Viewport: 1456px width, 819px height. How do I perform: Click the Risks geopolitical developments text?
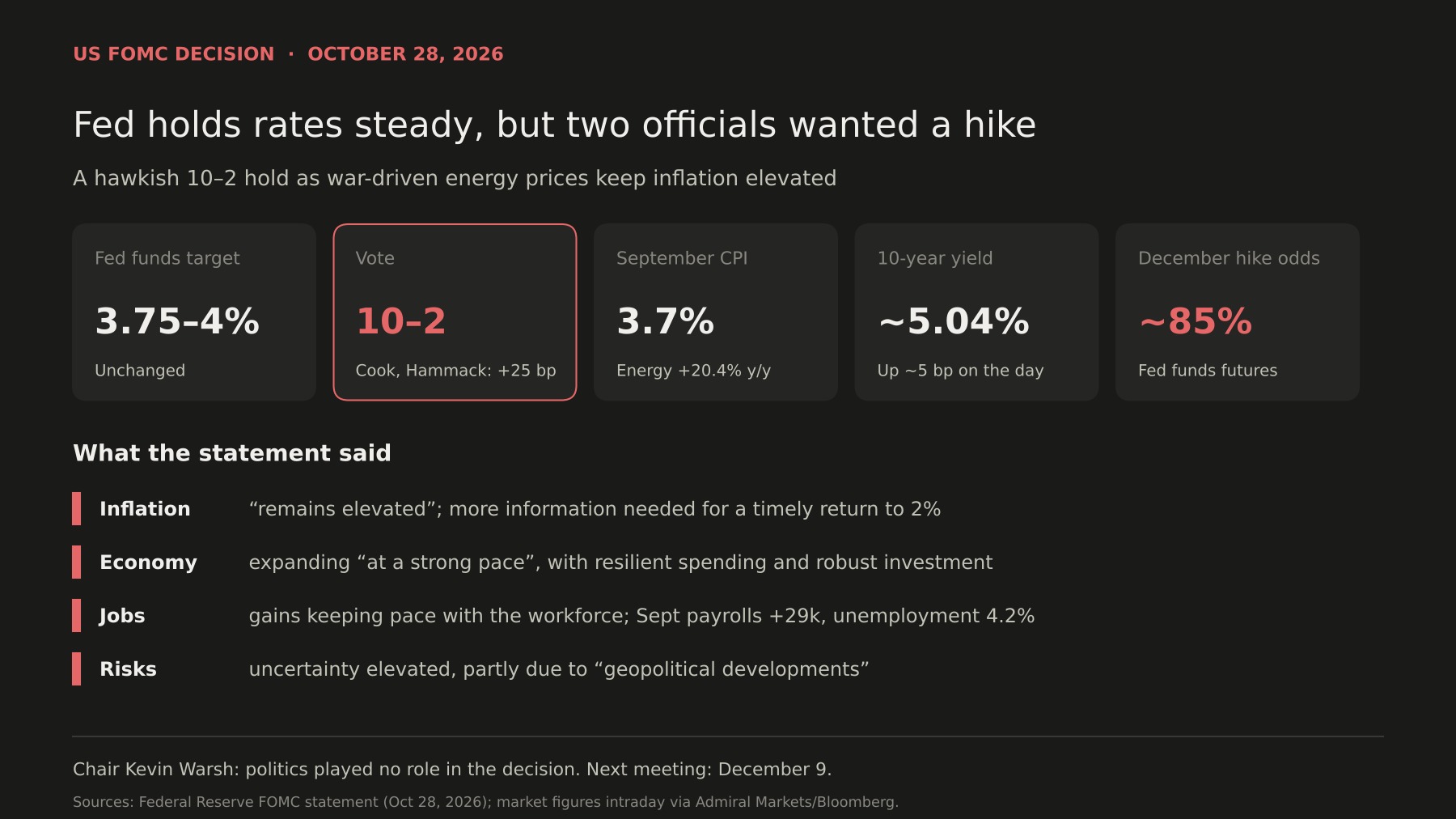559,669
